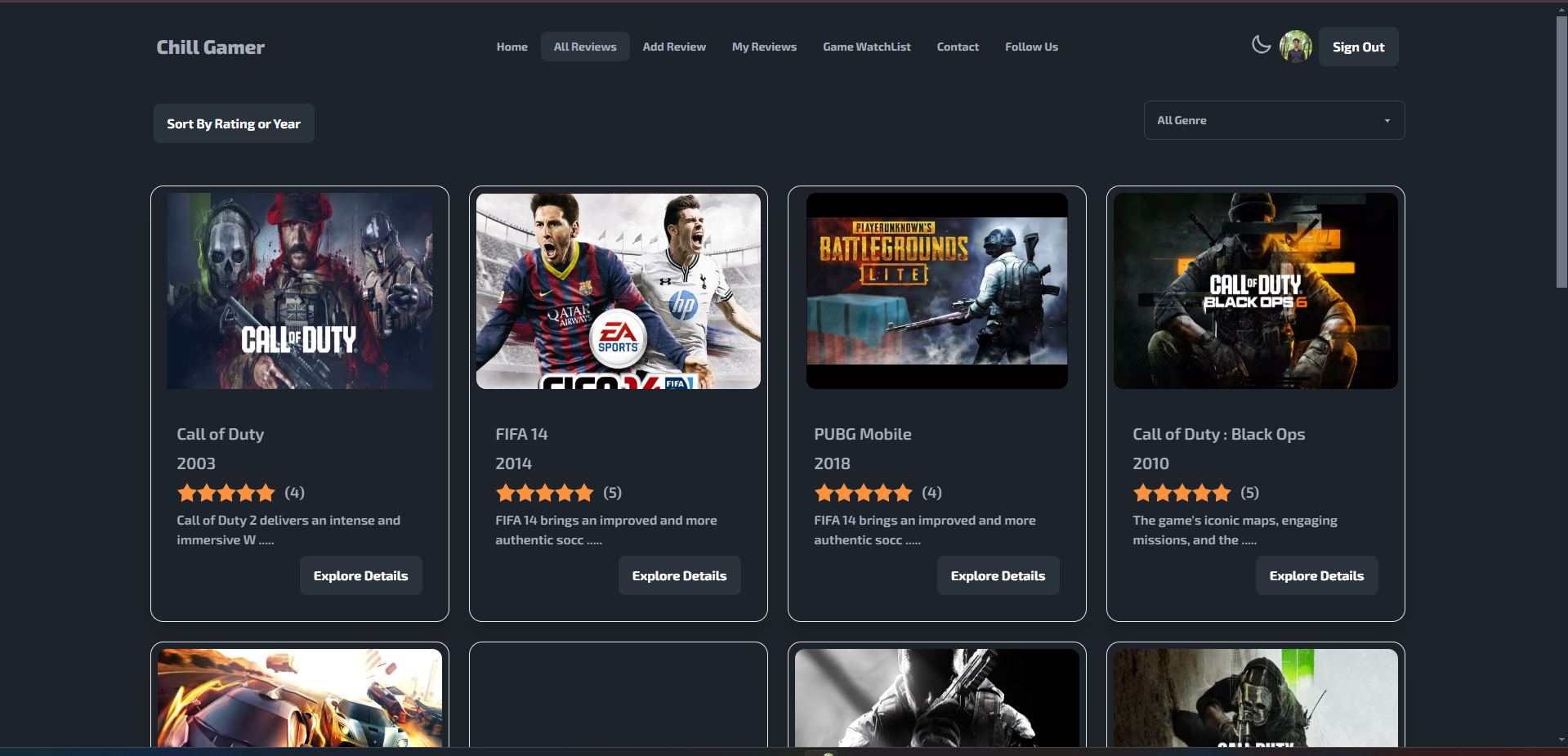The width and height of the screenshot is (1568, 756).
Task: Explore details for FIFA 14
Action: coord(679,575)
